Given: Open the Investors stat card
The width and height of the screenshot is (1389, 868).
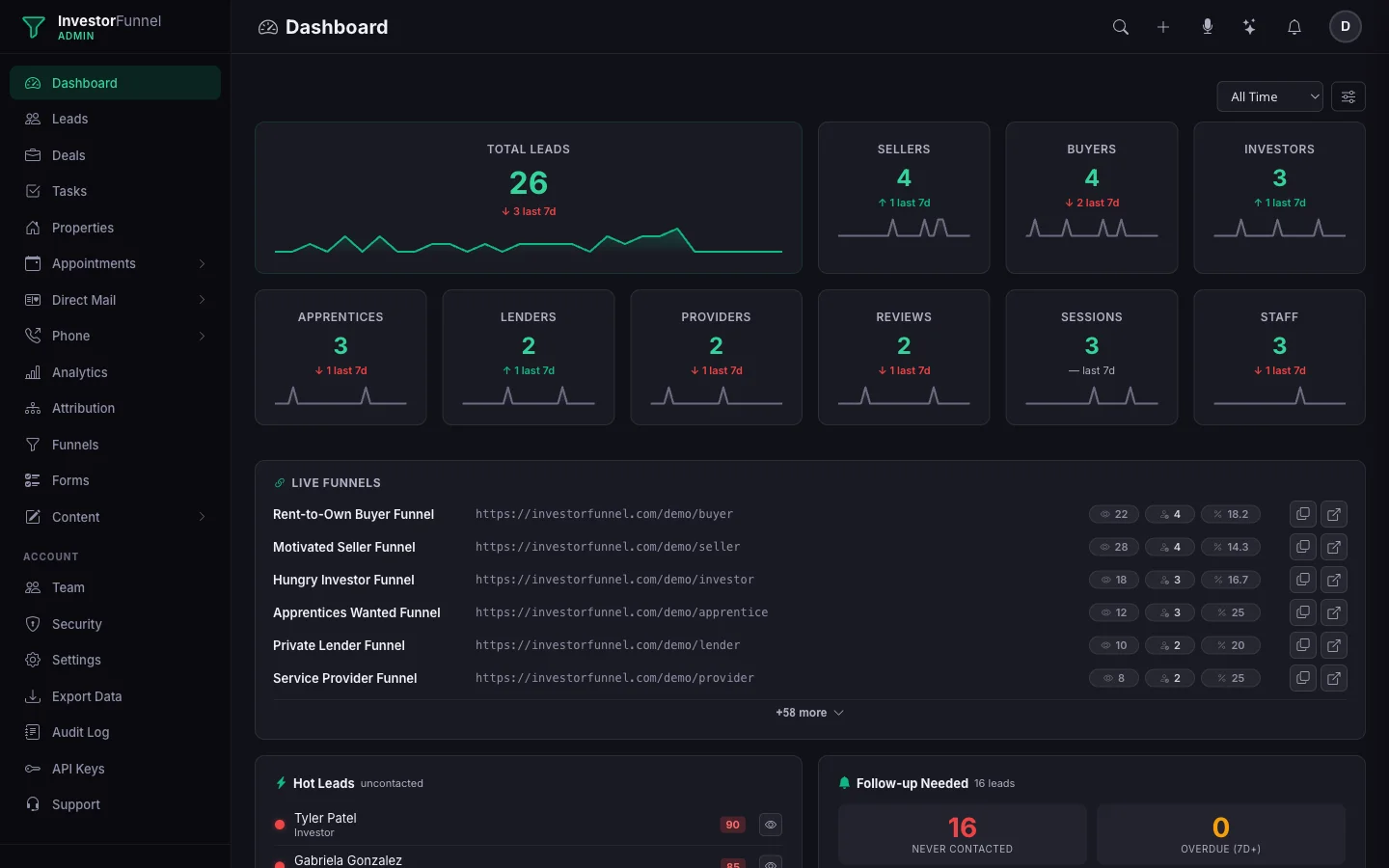Looking at the screenshot, I should pyautogui.click(x=1279, y=198).
